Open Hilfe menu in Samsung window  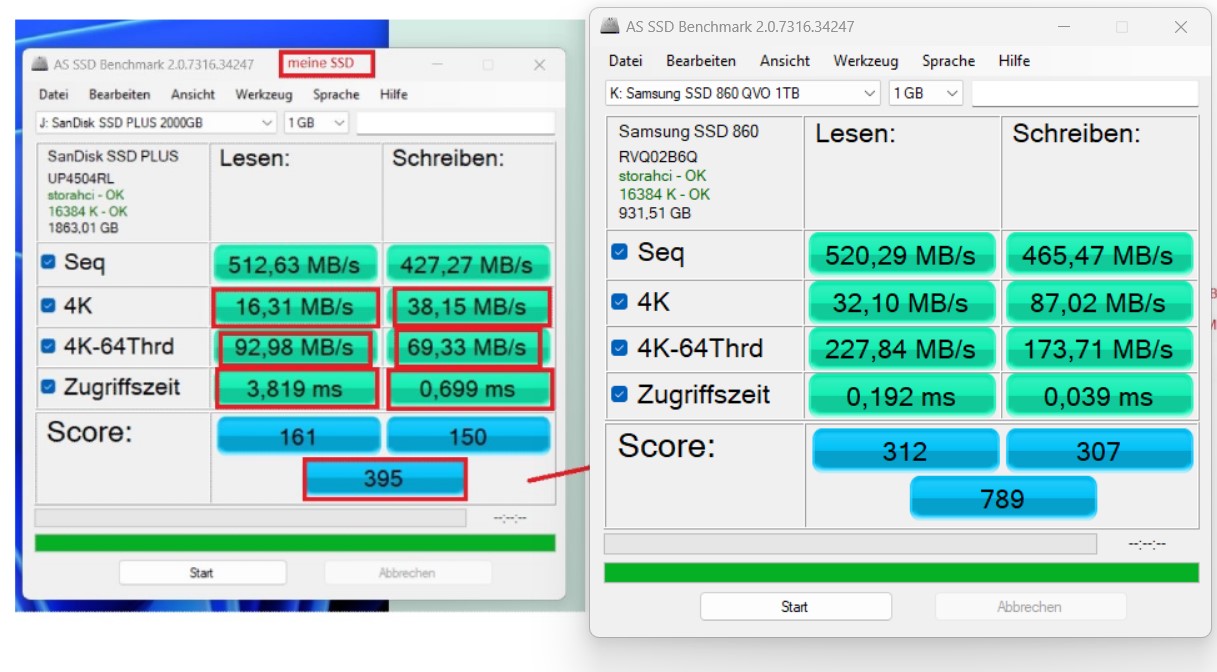coord(1014,60)
